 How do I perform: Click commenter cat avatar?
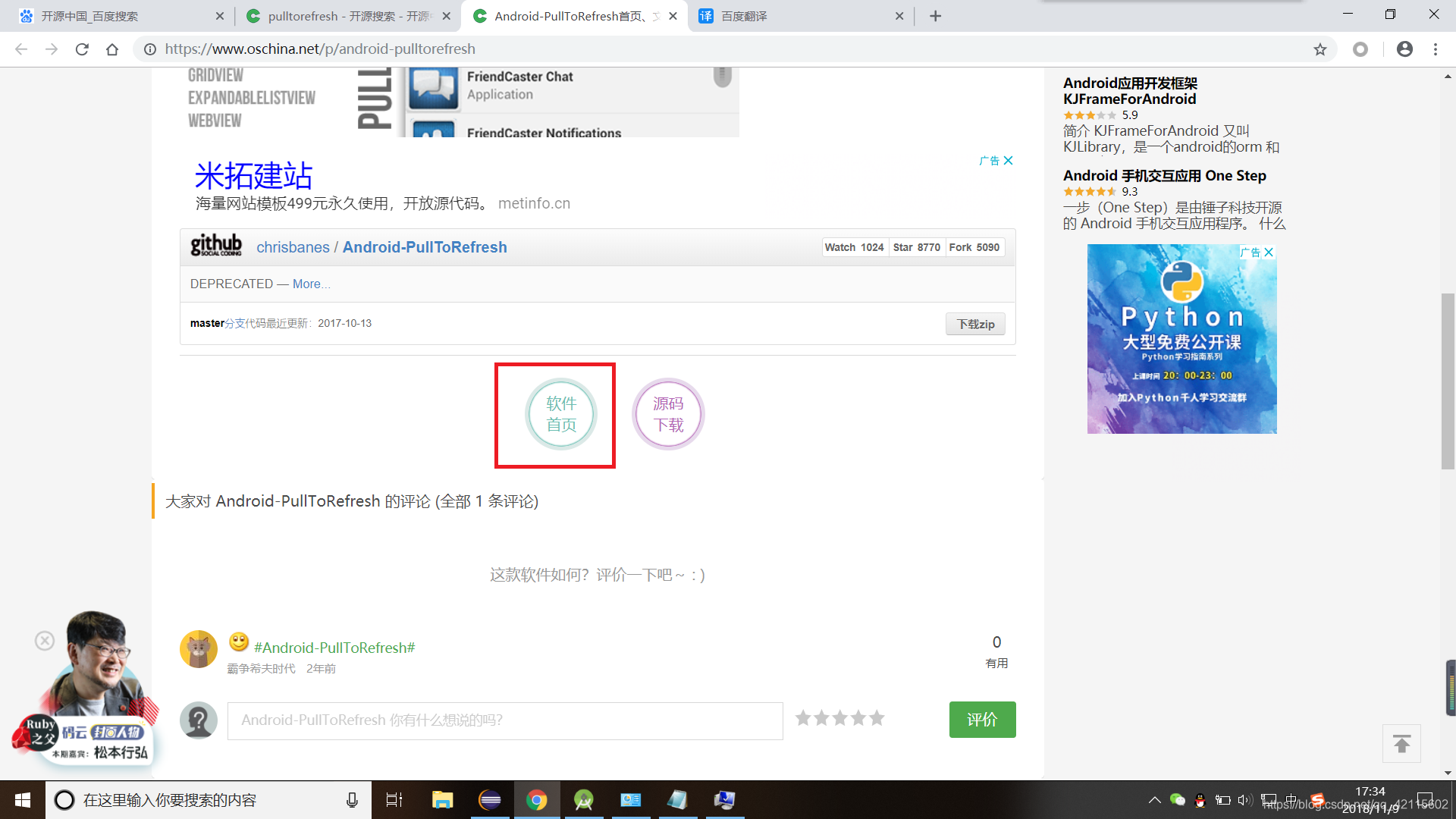(199, 649)
